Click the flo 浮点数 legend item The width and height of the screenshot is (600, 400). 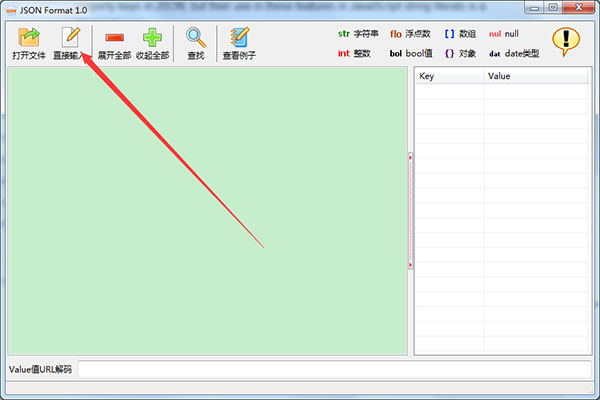(410, 34)
